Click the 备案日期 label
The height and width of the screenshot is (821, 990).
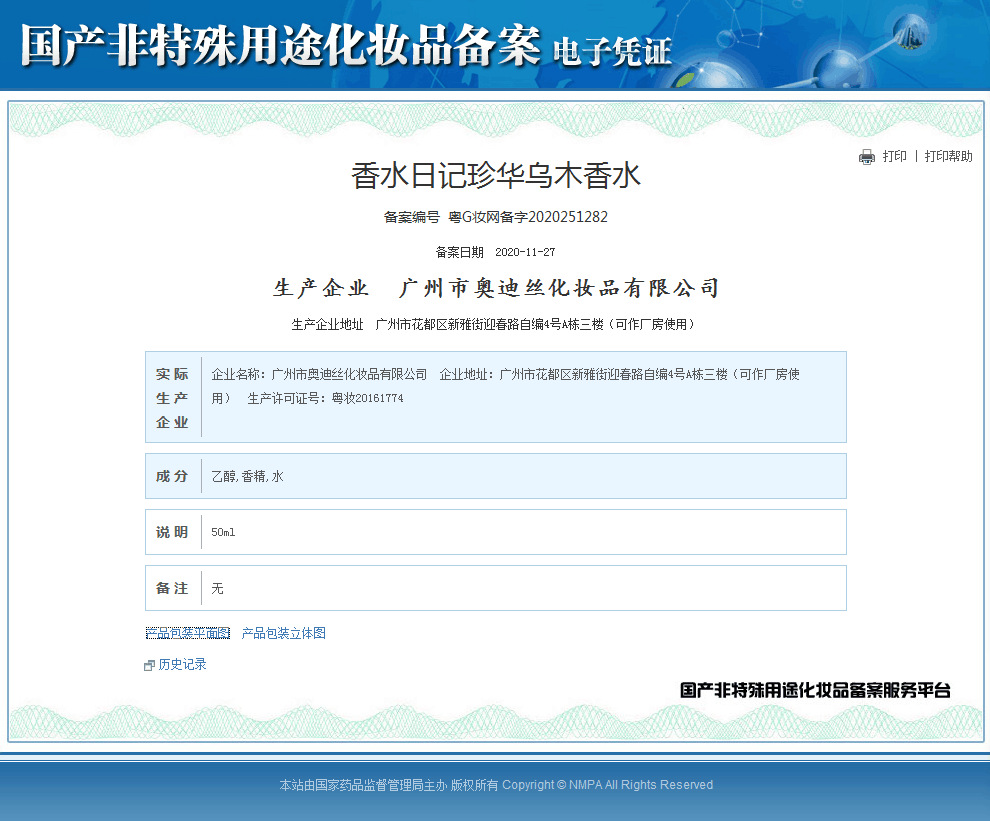[460, 252]
